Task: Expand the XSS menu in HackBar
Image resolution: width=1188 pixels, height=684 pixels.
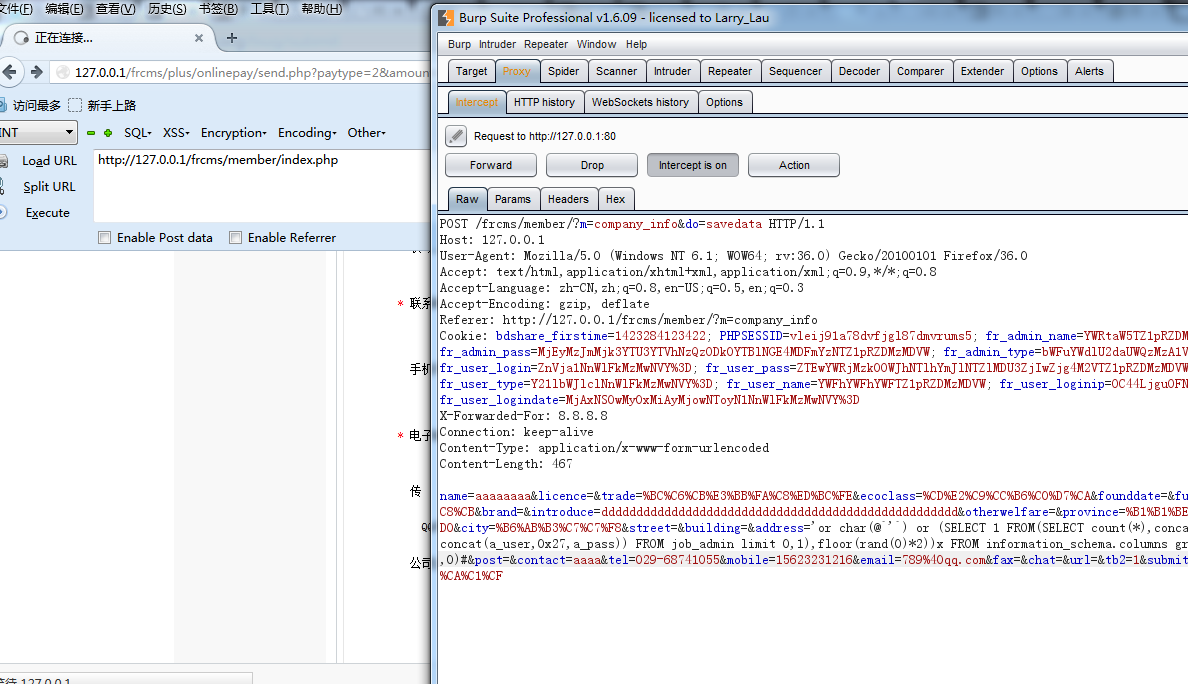Action: click(x=177, y=133)
